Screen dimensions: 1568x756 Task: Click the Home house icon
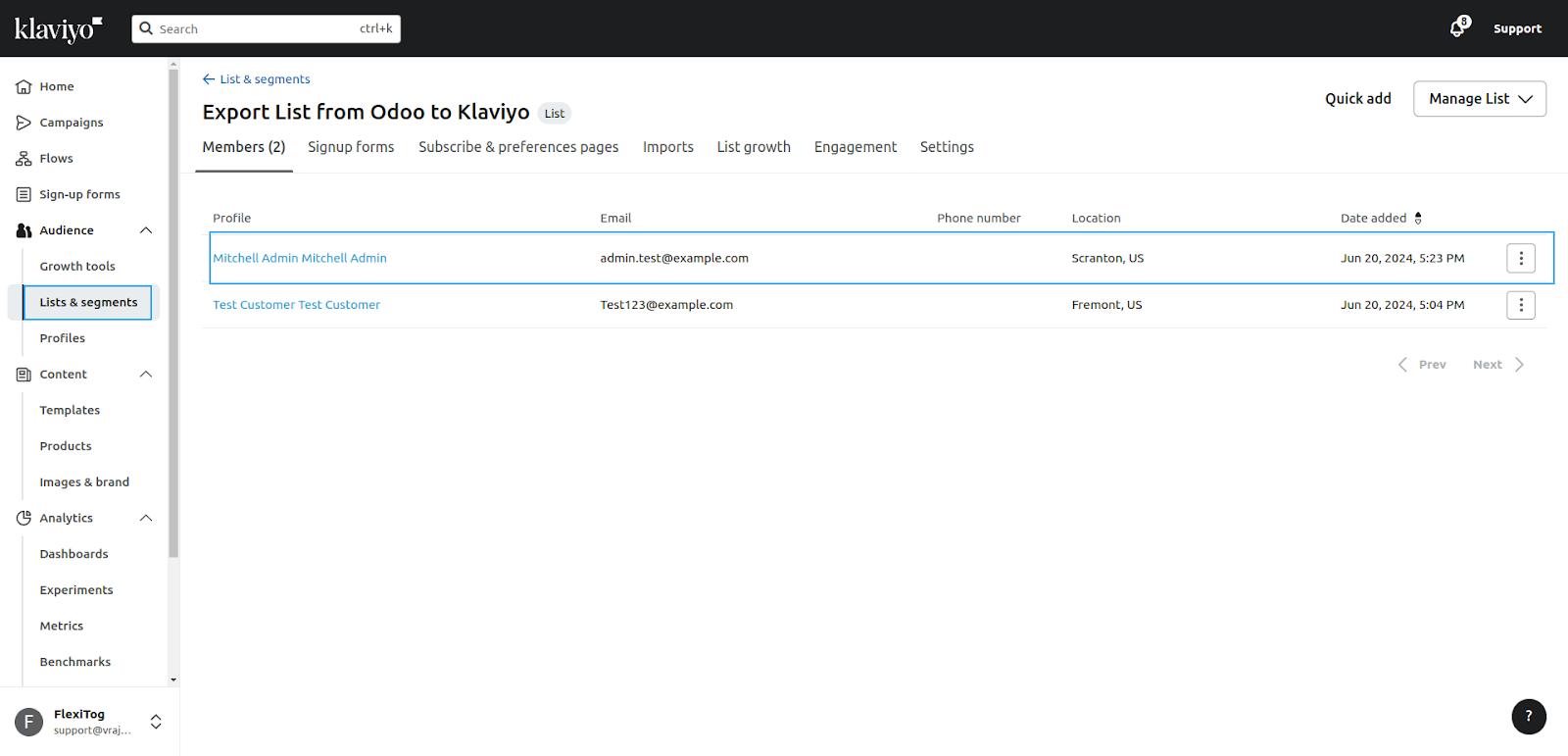[x=24, y=86]
